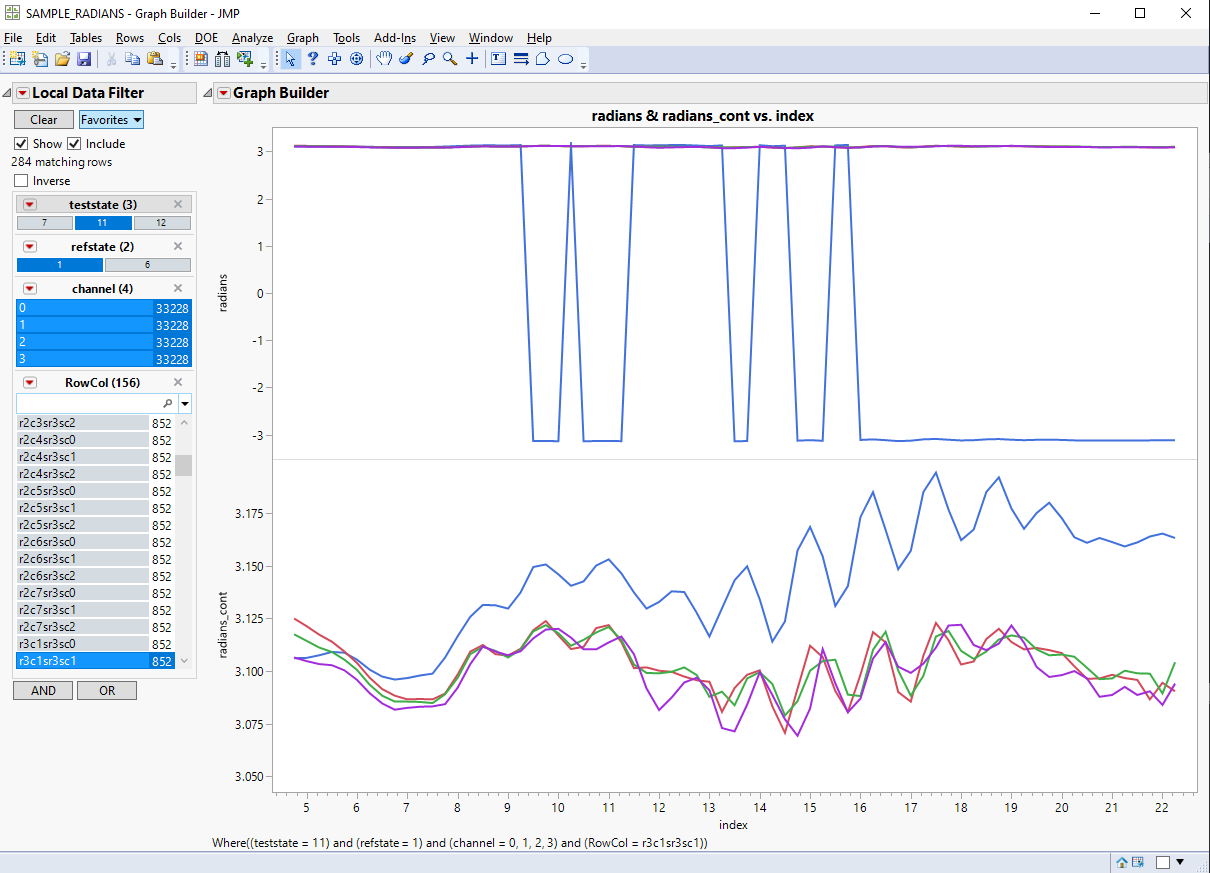
Task: Enable the Inverse filter option
Action: [22, 180]
